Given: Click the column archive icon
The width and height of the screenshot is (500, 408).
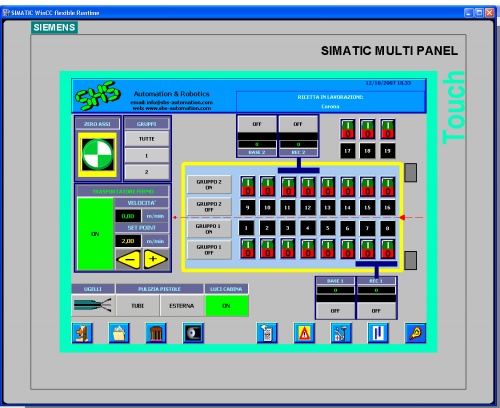Looking at the screenshot, I should click(156, 333).
